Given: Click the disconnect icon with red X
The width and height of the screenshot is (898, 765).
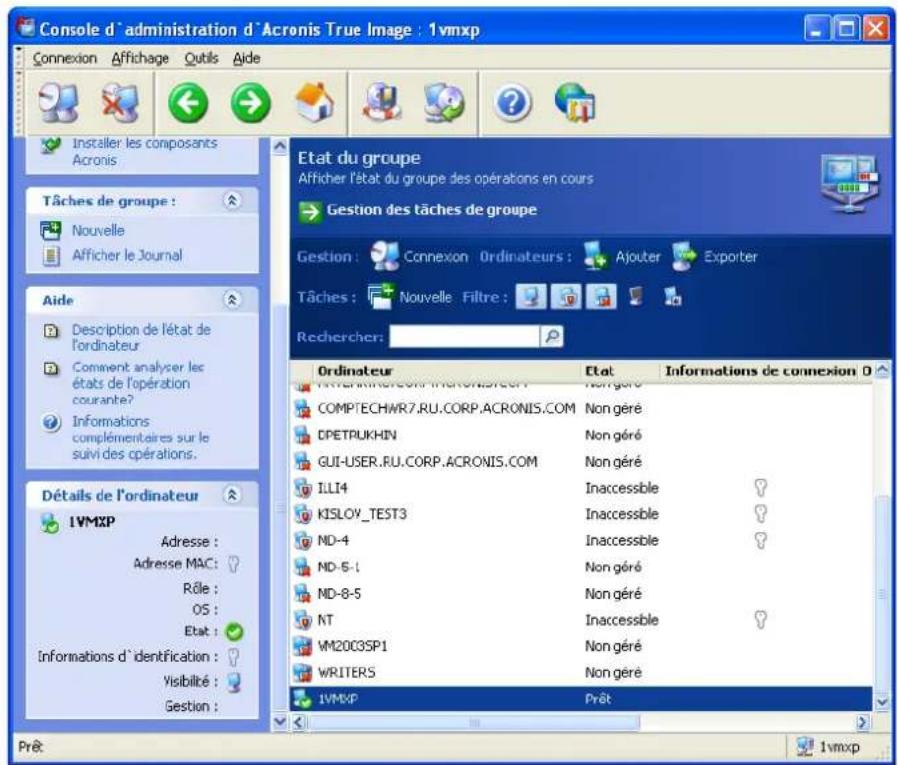Looking at the screenshot, I should pyautogui.click(x=120, y=103).
